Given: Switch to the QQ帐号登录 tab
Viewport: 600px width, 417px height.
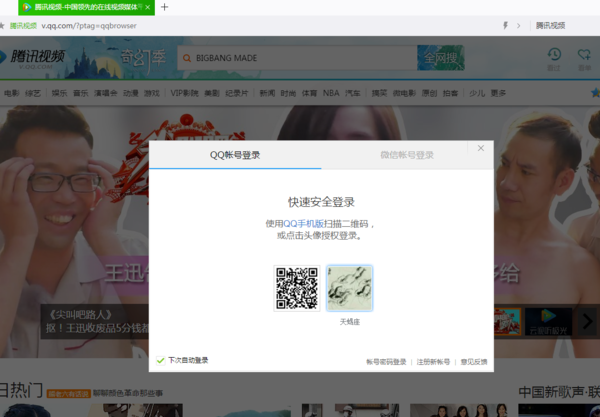Looking at the screenshot, I should pos(235,155).
